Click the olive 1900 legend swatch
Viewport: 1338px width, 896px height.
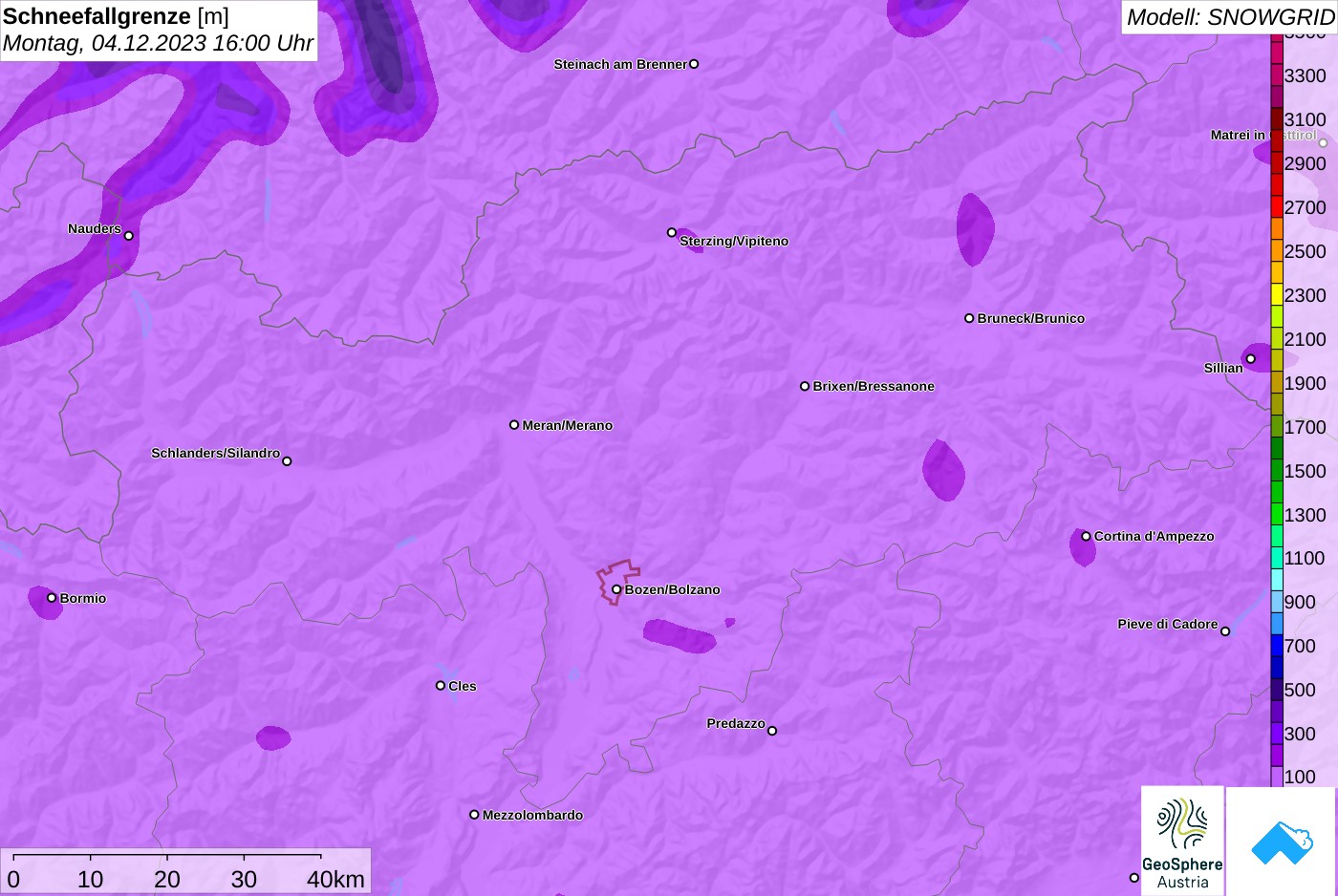(x=1277, y=383)
